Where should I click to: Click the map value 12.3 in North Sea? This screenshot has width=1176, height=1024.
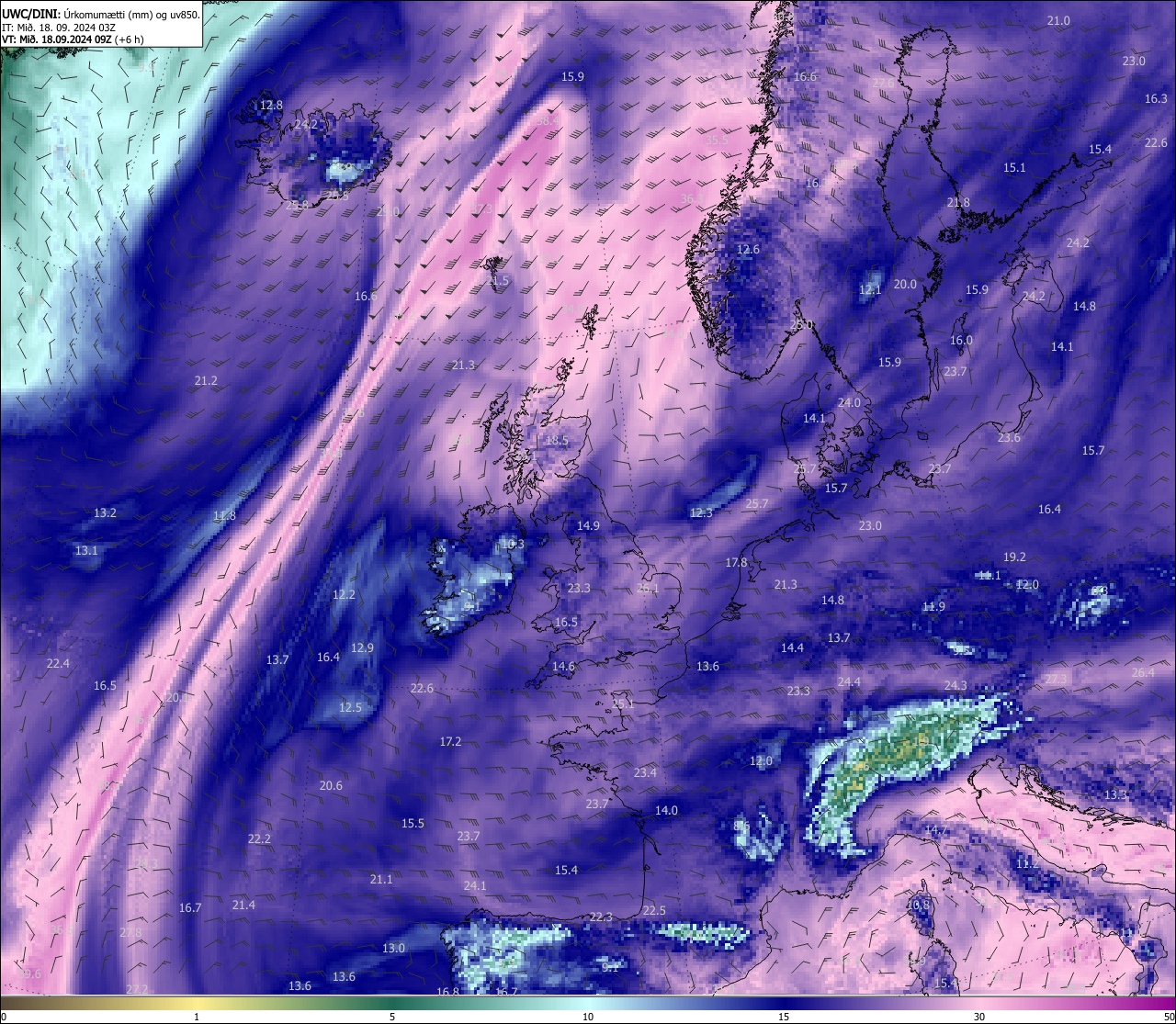[x=701, y=513]
